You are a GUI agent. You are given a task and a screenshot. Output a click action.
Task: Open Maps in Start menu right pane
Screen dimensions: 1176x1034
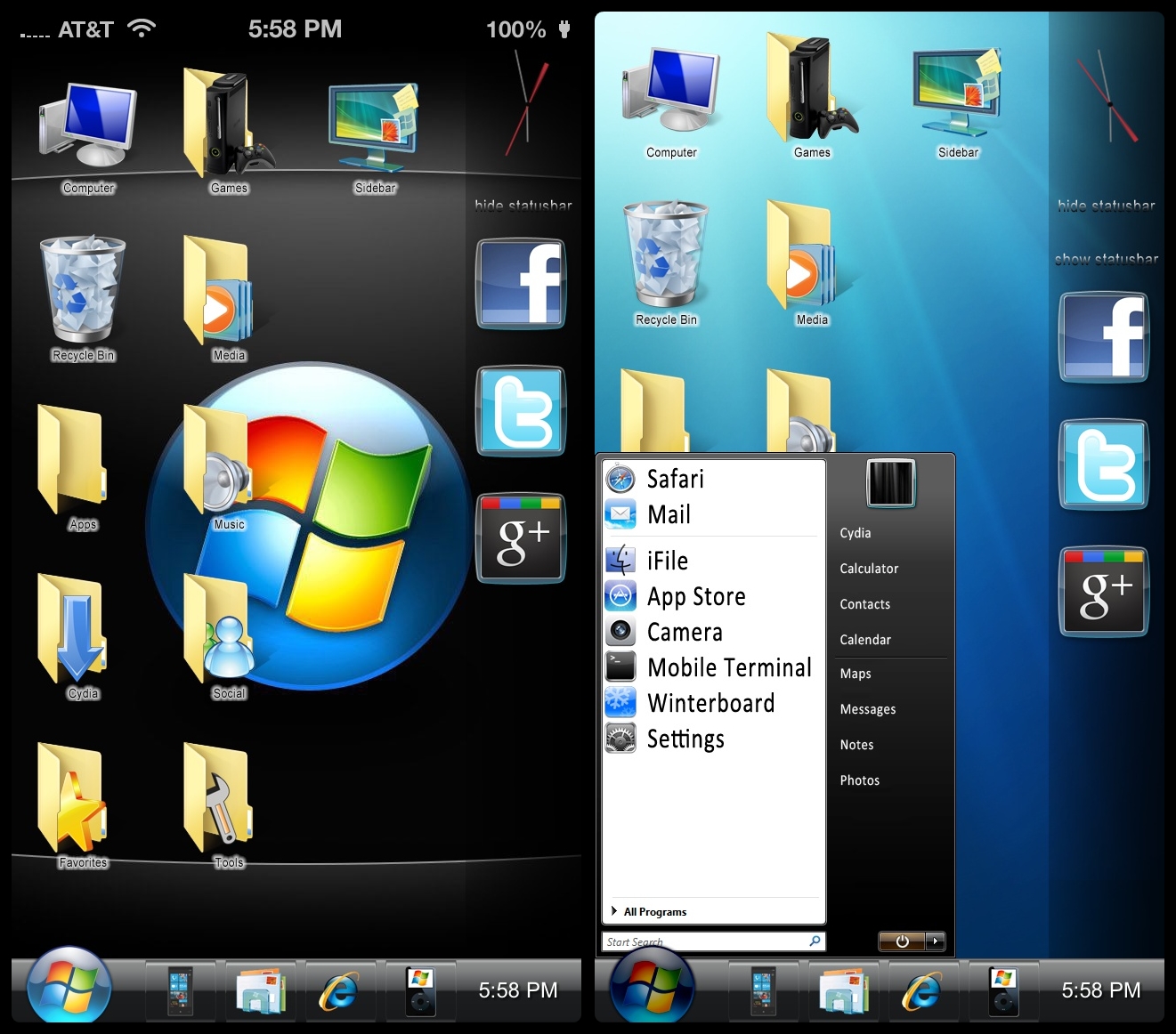(856, 674)
